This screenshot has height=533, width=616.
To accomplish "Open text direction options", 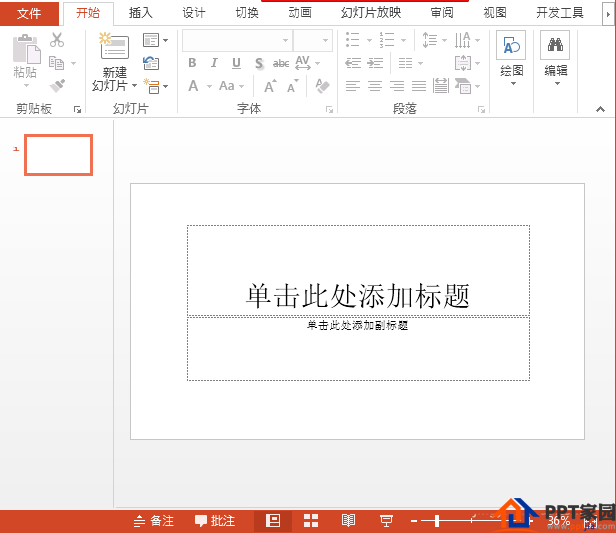I will [x=467, y=40].
